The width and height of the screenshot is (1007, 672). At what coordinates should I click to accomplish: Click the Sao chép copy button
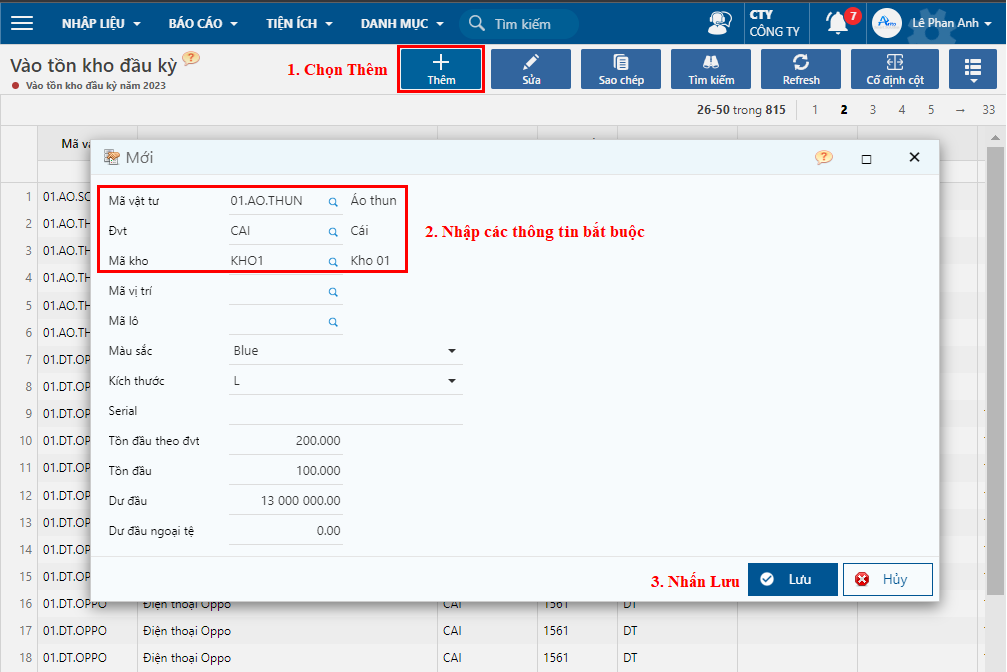click(x=621, y=69)
